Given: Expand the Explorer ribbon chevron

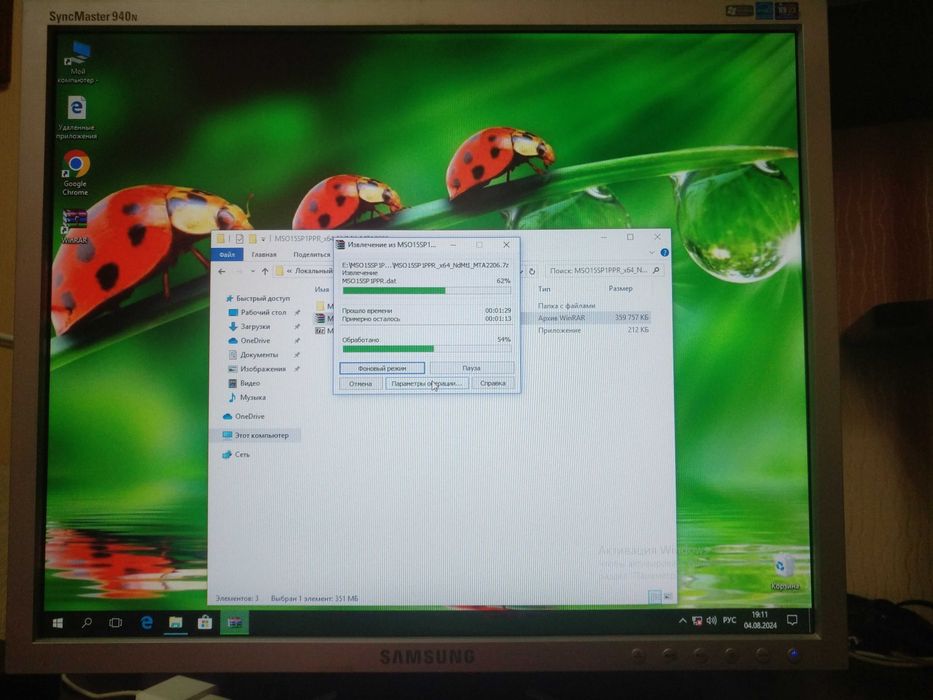Looking at the screenshot, I should (652, 252).
